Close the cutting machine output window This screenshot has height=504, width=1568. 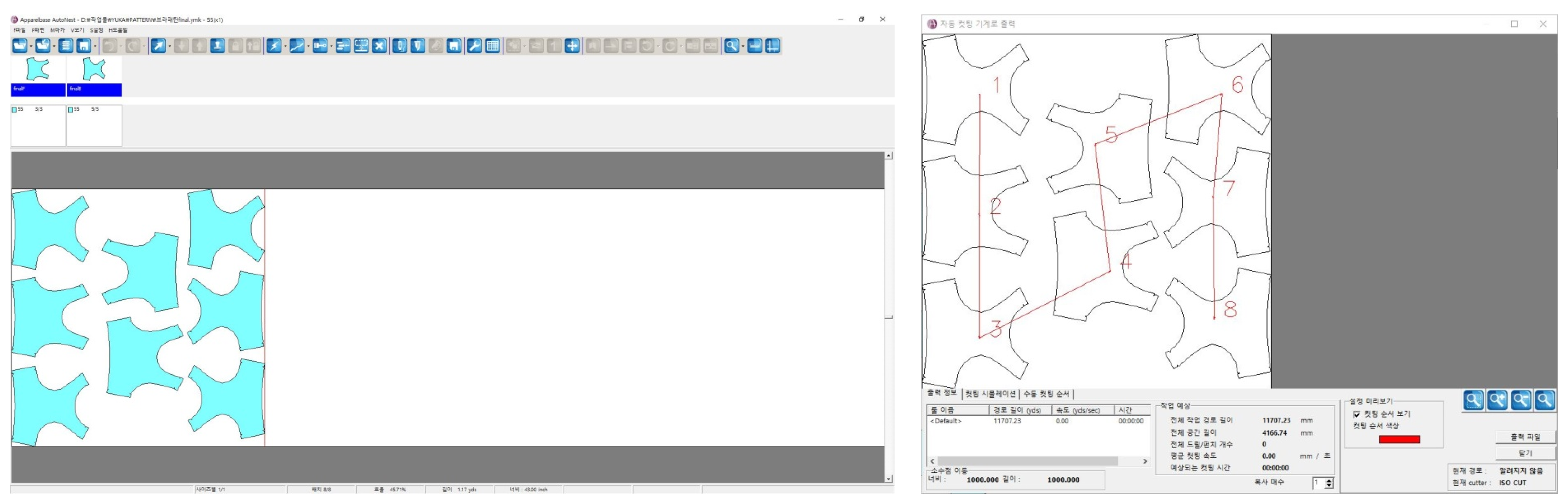tap(1543, 24)
